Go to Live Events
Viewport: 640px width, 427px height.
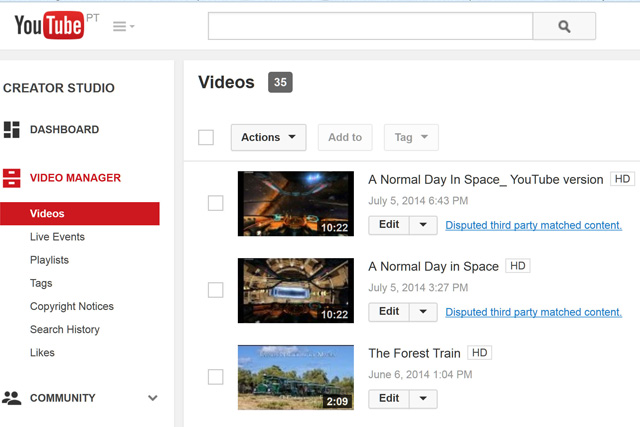pos(57,237)
